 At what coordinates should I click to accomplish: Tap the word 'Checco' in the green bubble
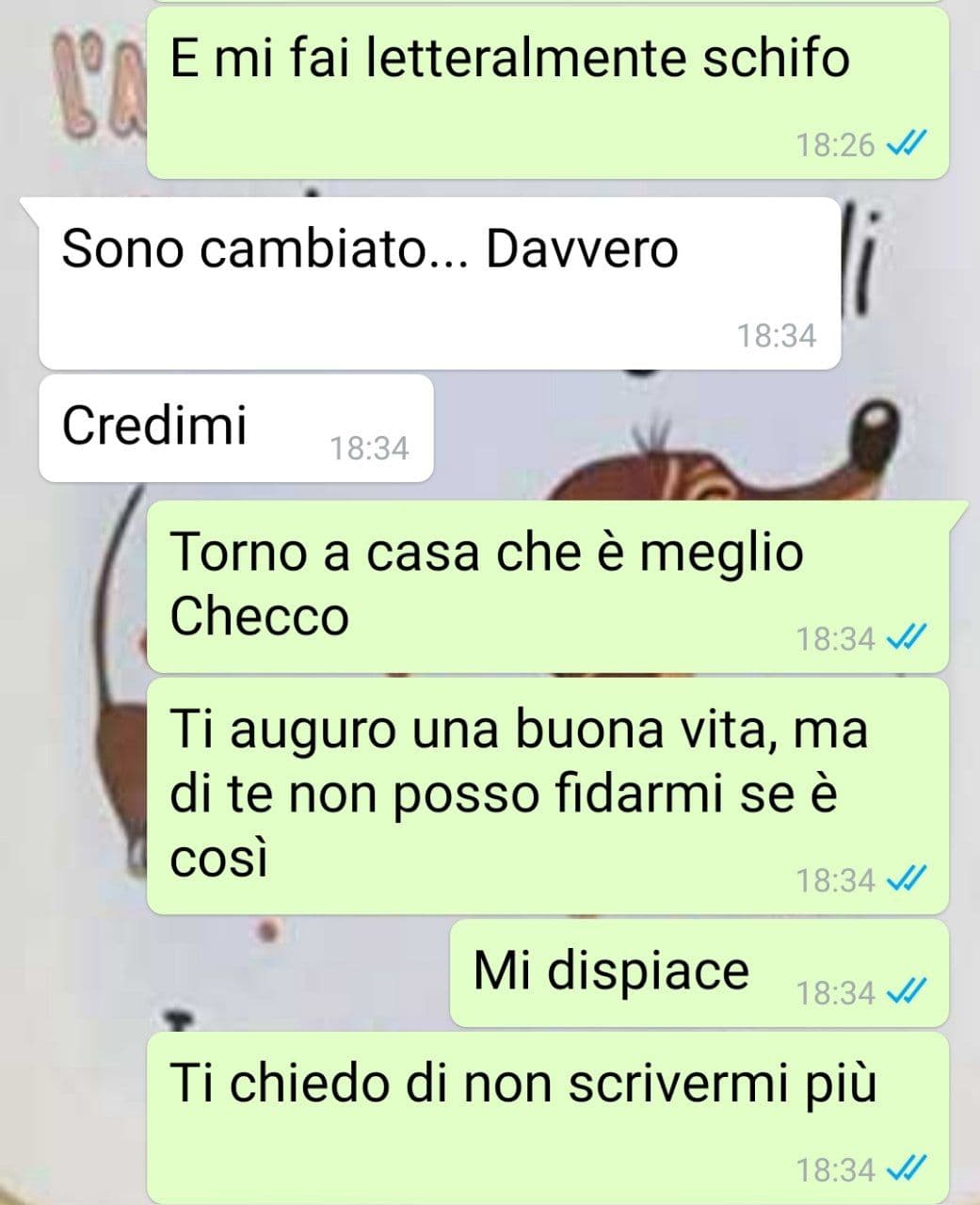(x=260, y=616)
